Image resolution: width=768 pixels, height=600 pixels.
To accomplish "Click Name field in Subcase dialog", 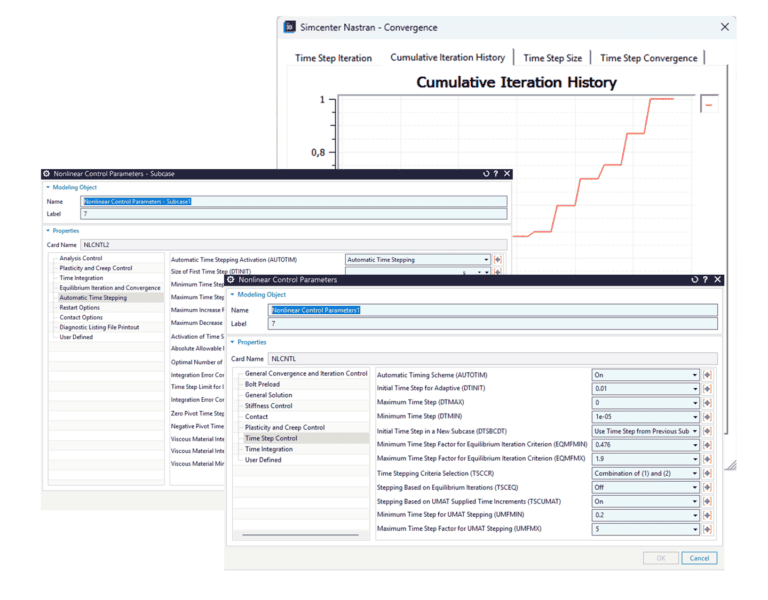I will click(293, 201).
